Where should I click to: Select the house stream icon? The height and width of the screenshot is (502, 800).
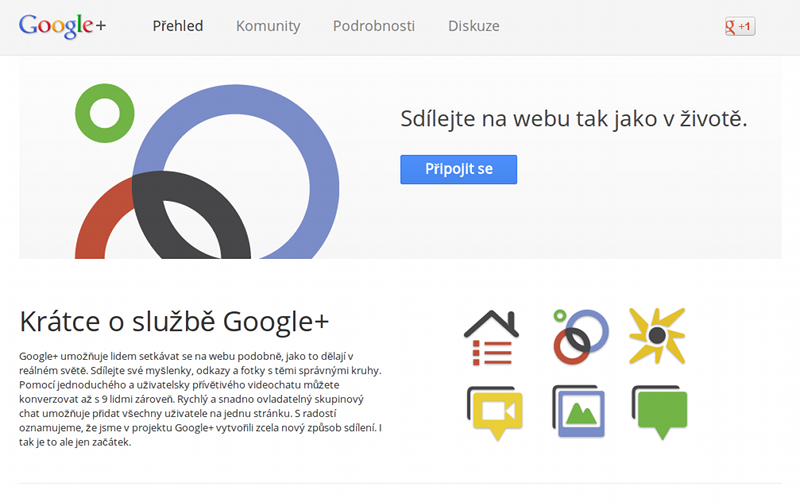click(x=491, y=338)
